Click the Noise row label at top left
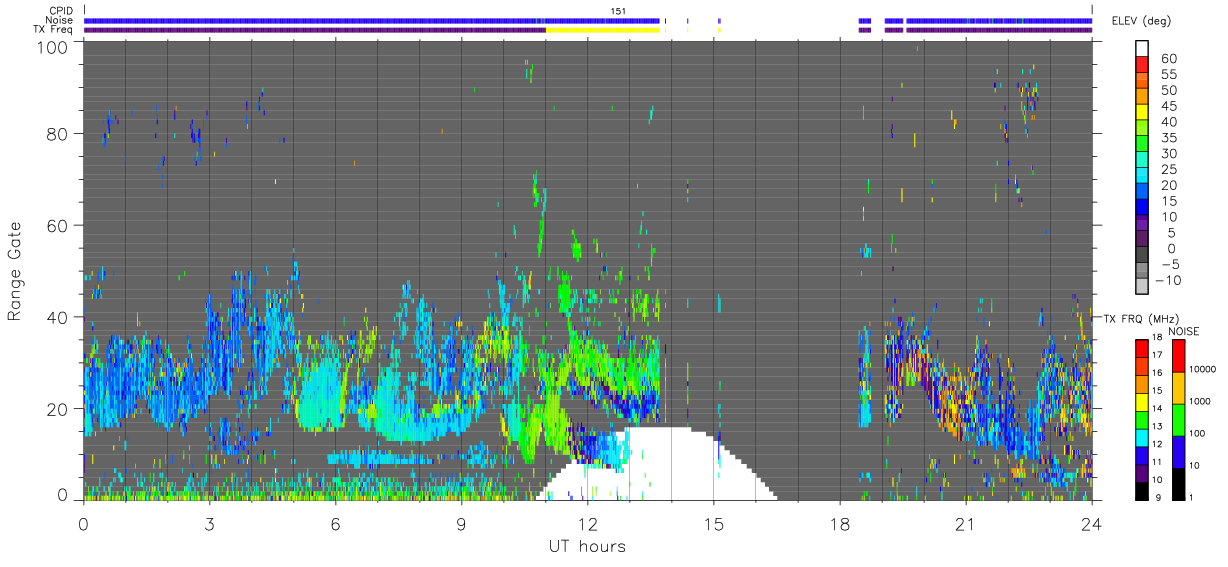Screen dimensions: 1228x567 [60, 20]
